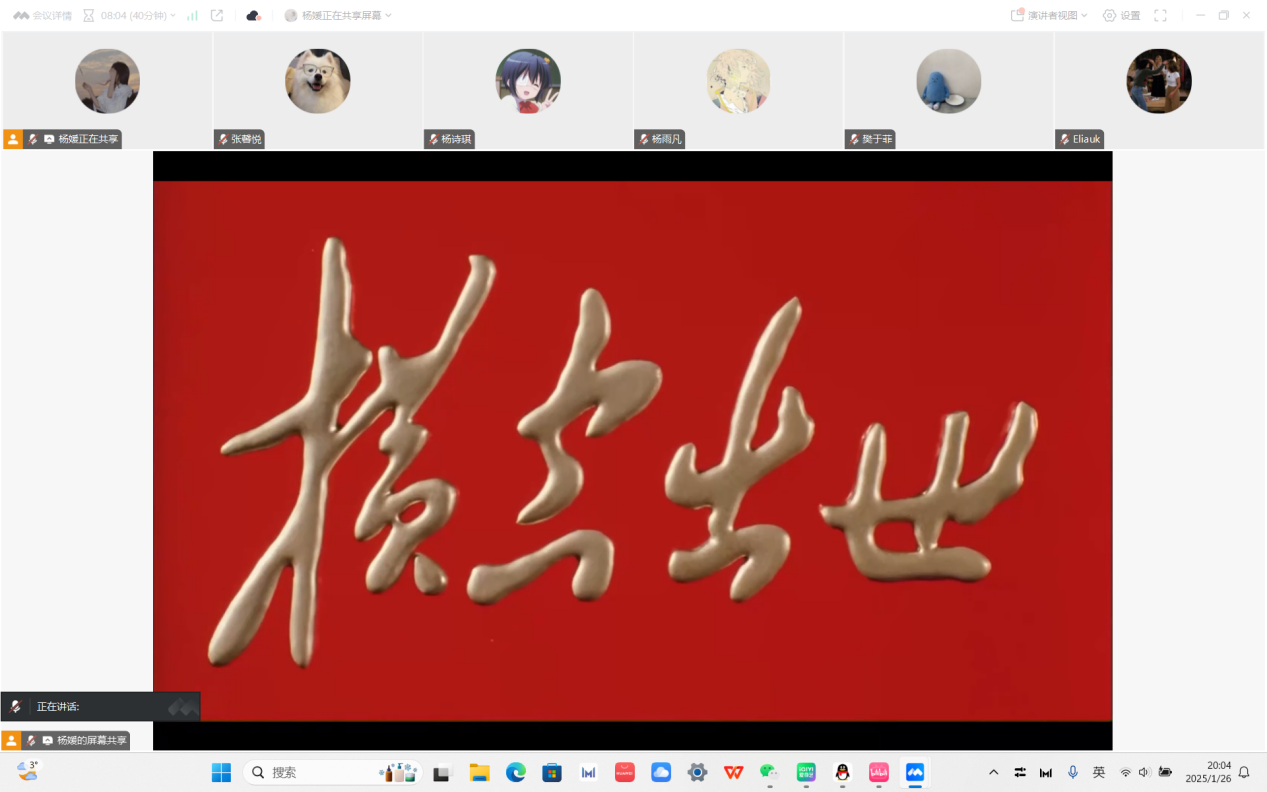Click the cloud recording icon
Screen dimensions: 1267x792
(x=253, y=16)
